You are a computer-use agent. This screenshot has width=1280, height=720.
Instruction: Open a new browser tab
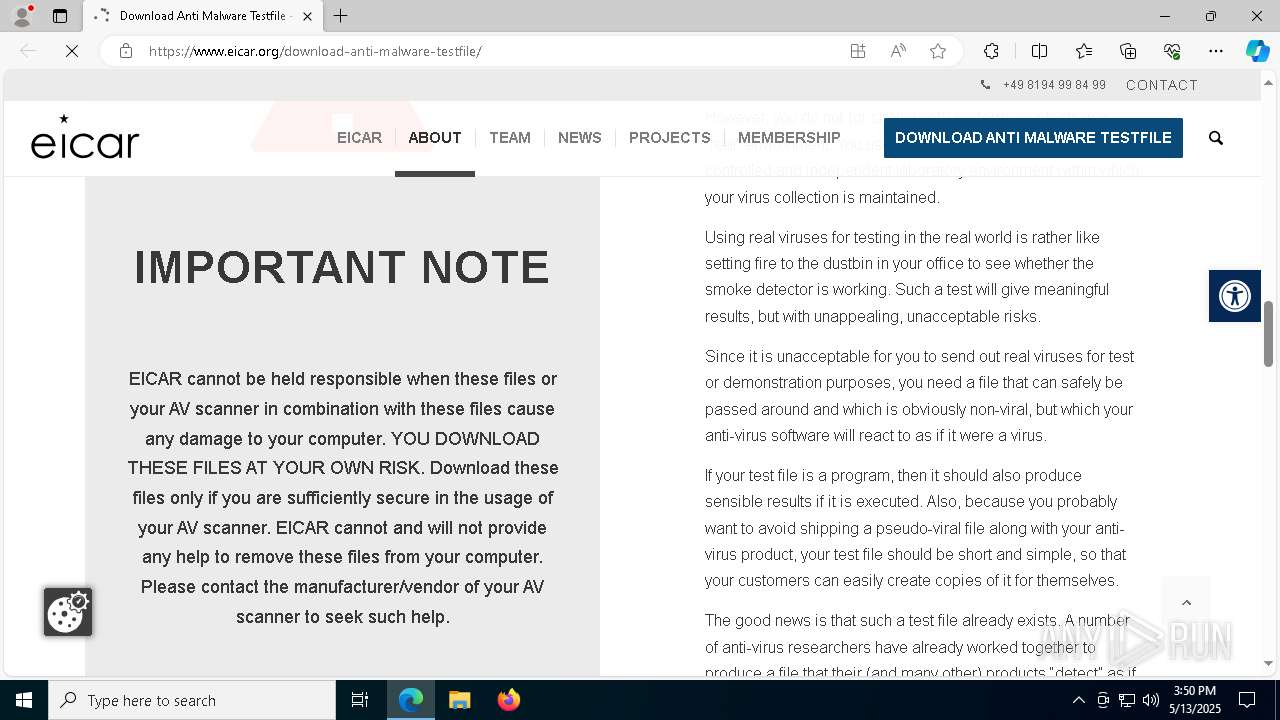coord(341,16)
